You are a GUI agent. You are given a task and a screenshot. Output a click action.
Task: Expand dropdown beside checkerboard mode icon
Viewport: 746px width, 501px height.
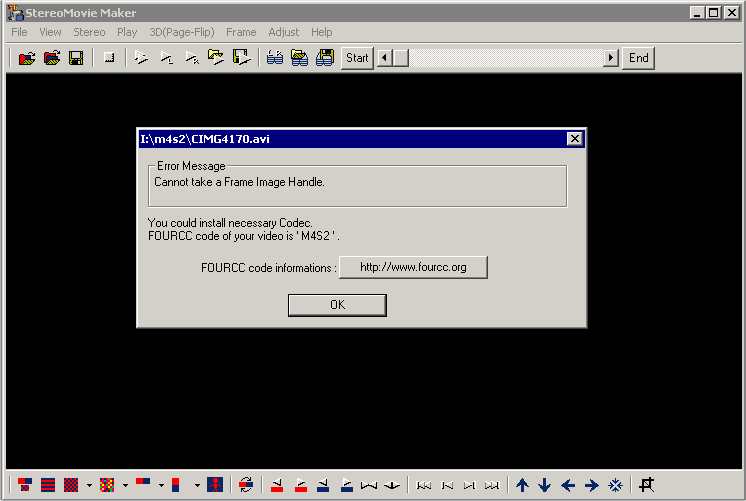click(x=89, y=485)
